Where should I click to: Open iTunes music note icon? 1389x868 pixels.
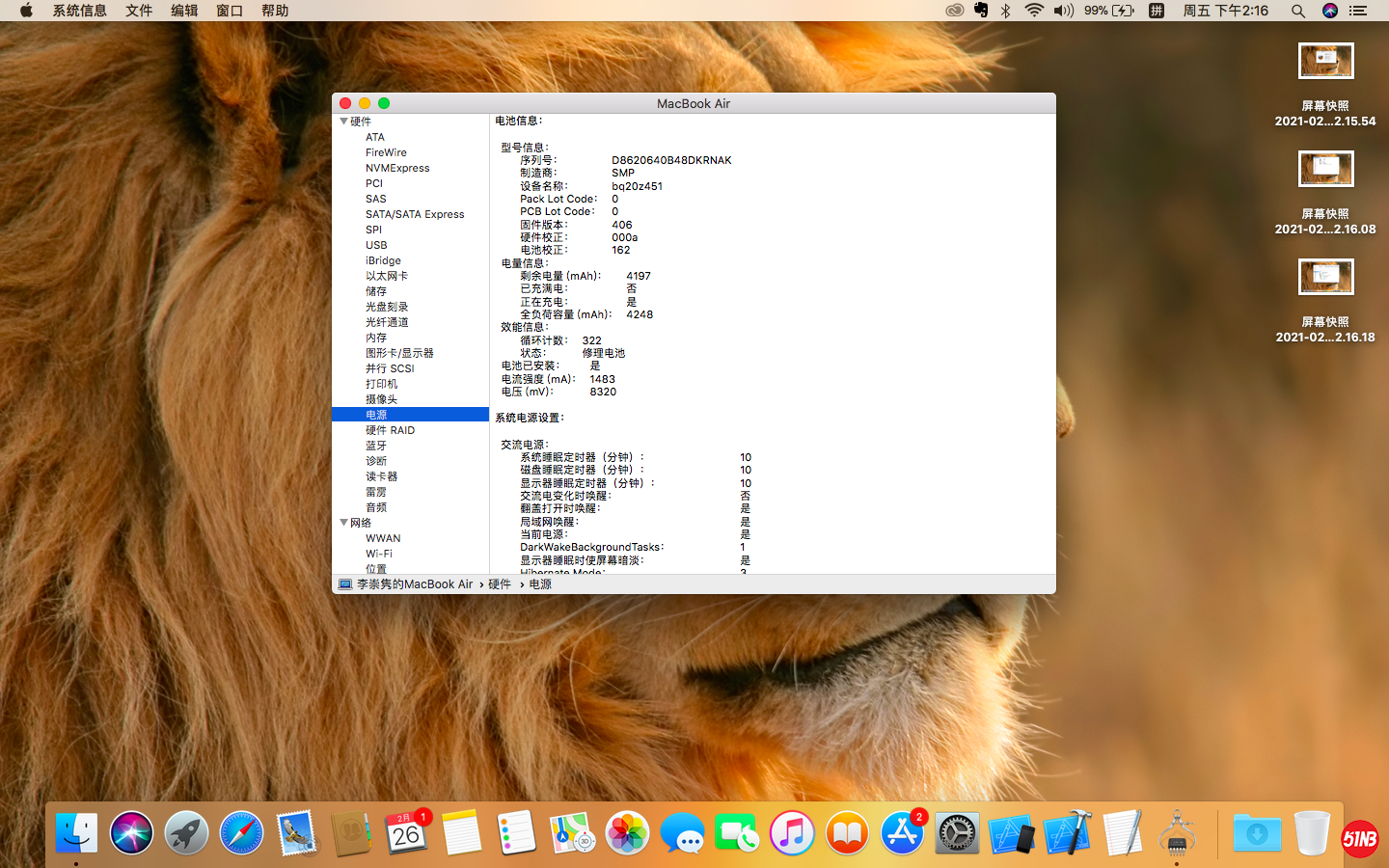(792, 833)
